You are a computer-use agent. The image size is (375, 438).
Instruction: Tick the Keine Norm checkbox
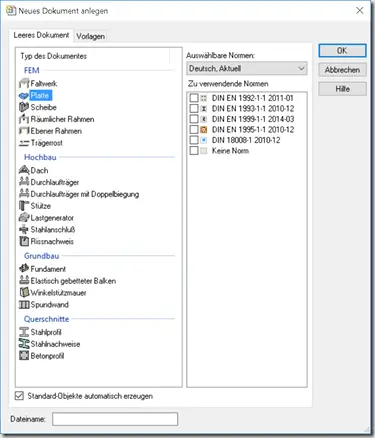point(194,151)
